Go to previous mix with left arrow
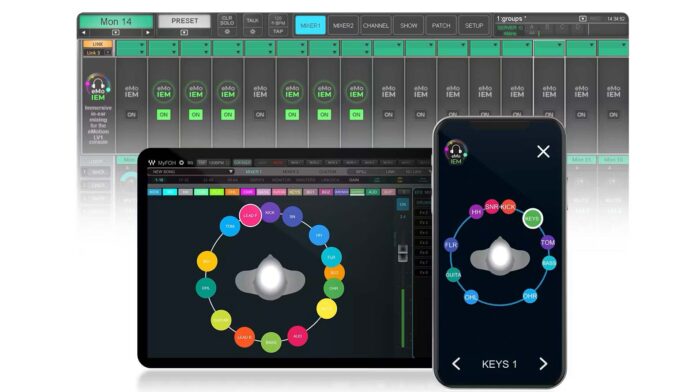Viewport: 696px width, 392px height. [x=84, y=32]
